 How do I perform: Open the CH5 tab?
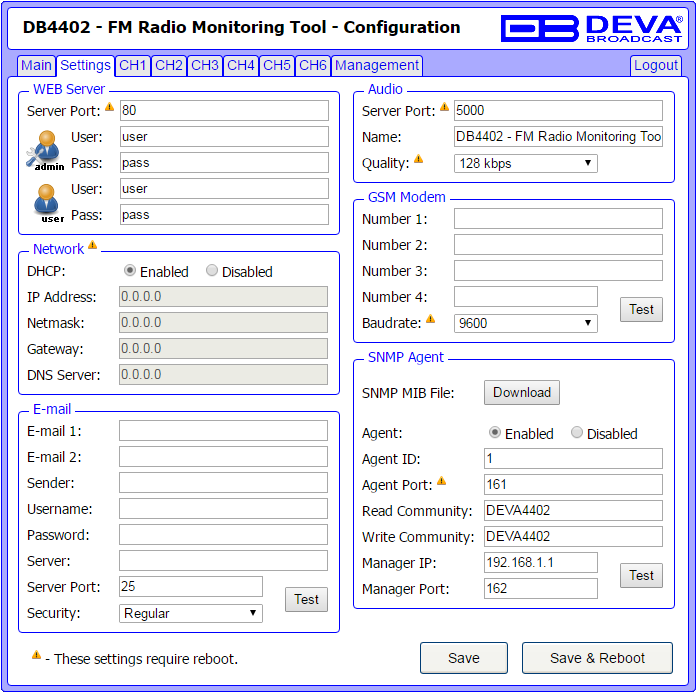tap(277, 65)
